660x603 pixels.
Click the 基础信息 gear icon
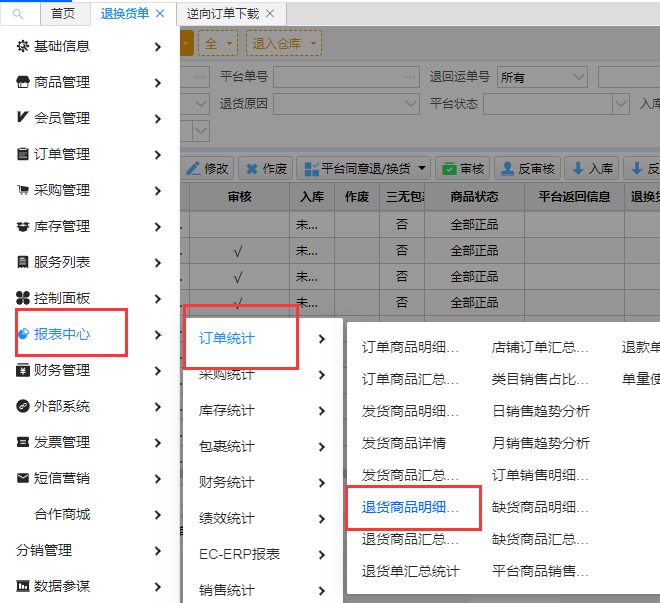point(23,46)
